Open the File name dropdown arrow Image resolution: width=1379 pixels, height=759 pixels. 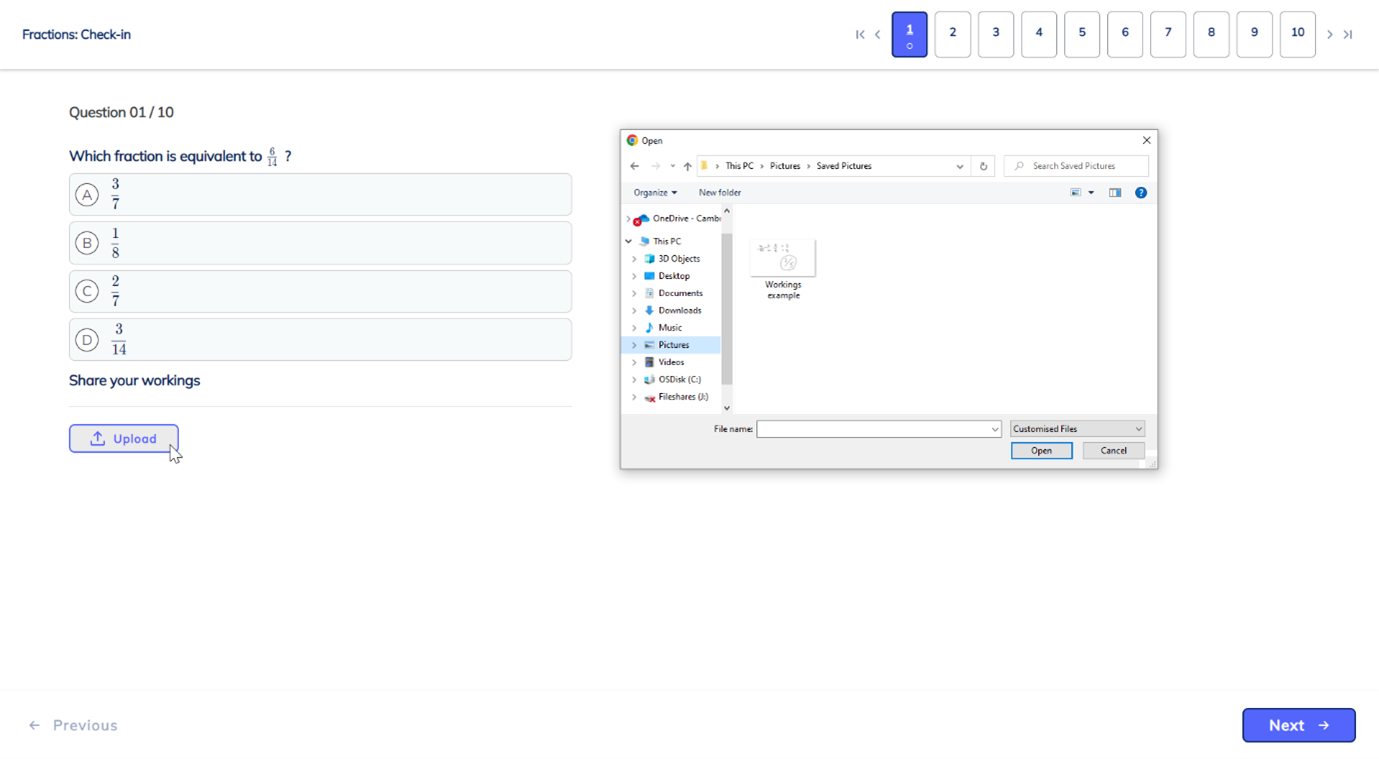tap(995, 429)
